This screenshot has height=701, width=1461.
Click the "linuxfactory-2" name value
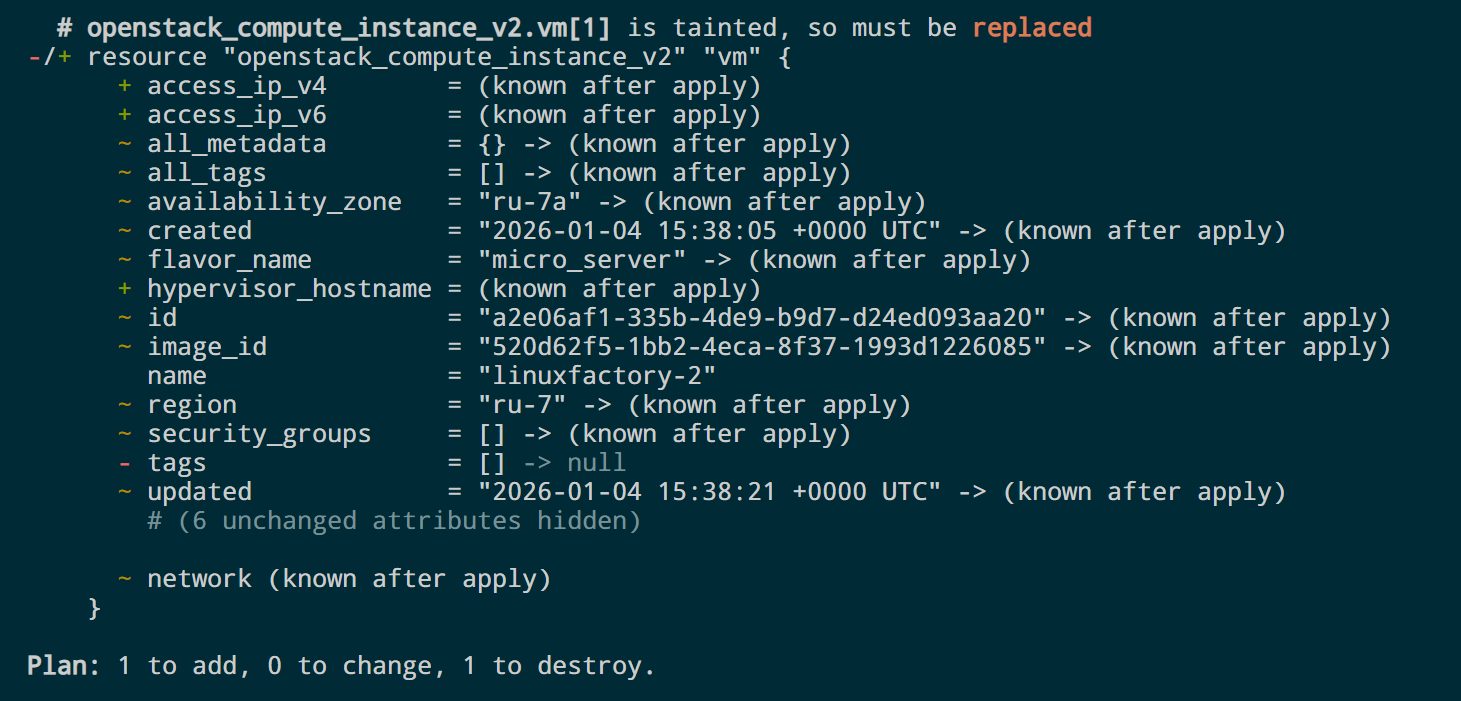tap(596, 376)
